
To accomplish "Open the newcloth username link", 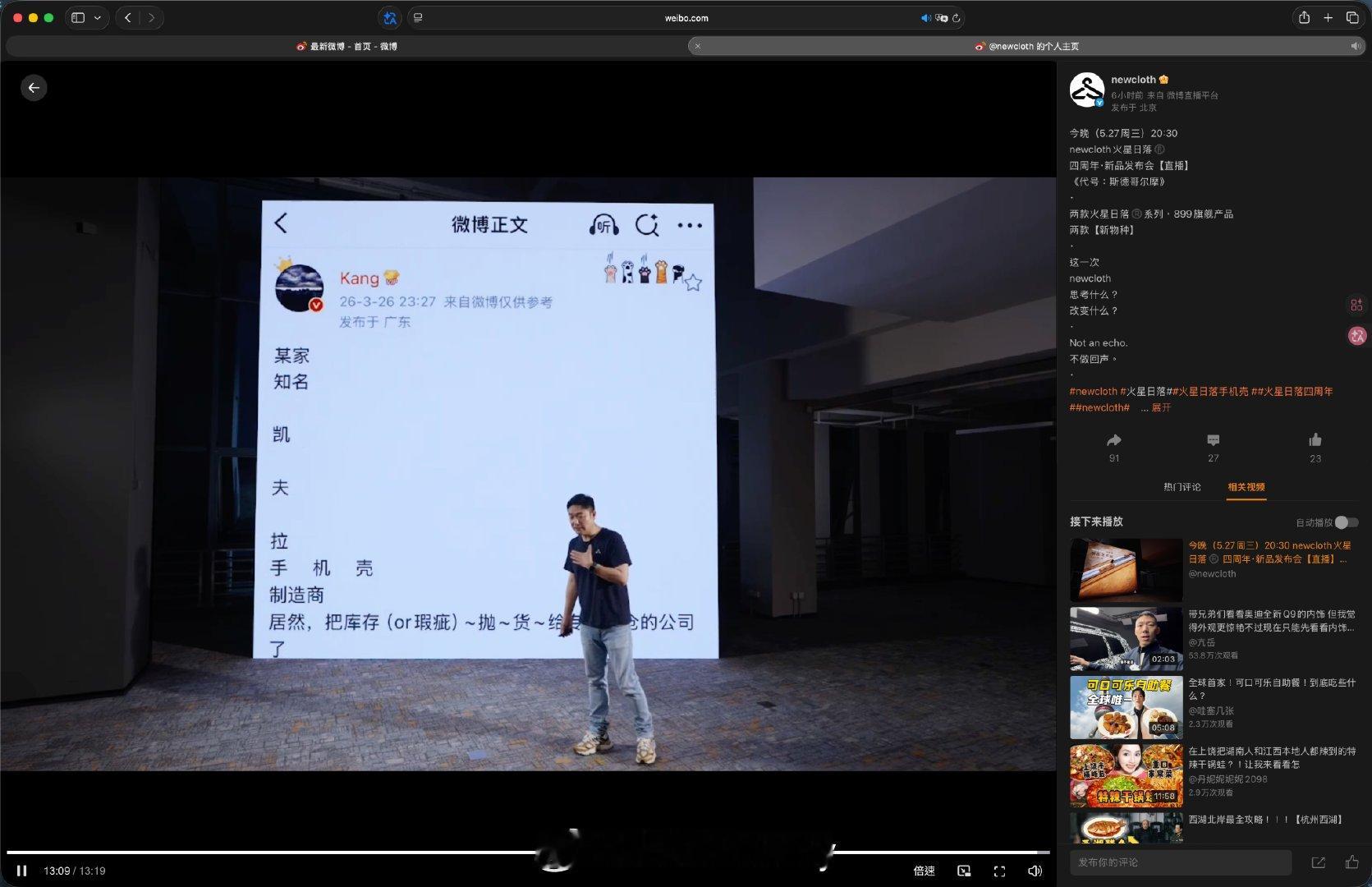I will 1133,80.
